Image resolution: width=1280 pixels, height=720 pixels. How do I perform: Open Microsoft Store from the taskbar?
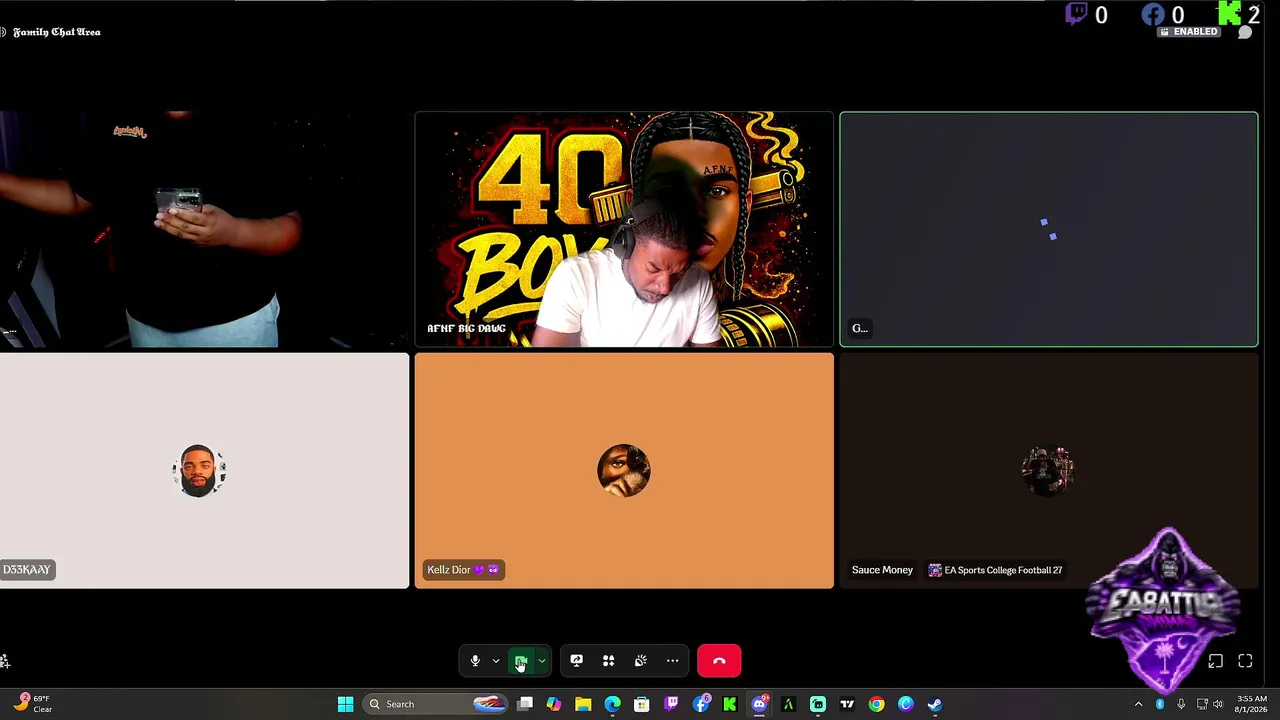(642, 704)
